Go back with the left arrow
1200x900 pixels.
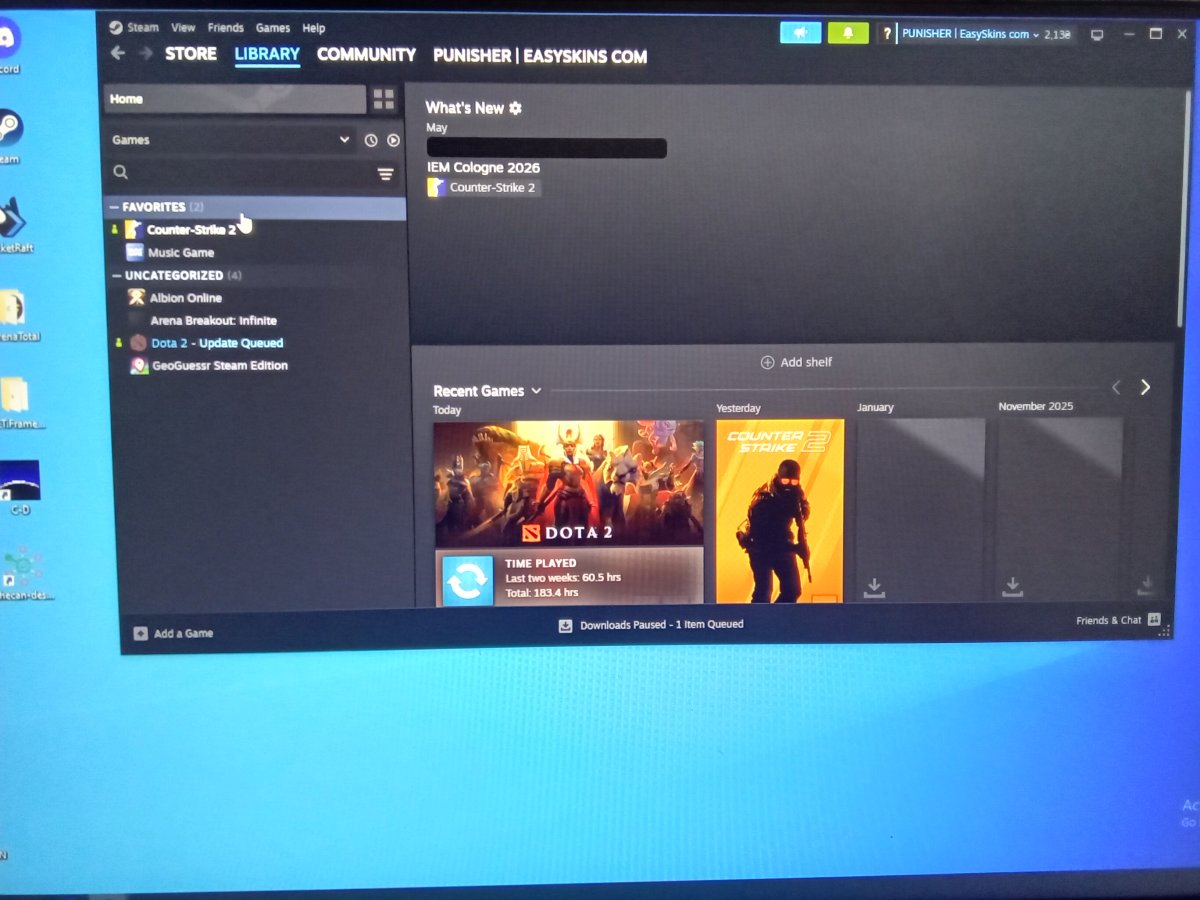118,53
